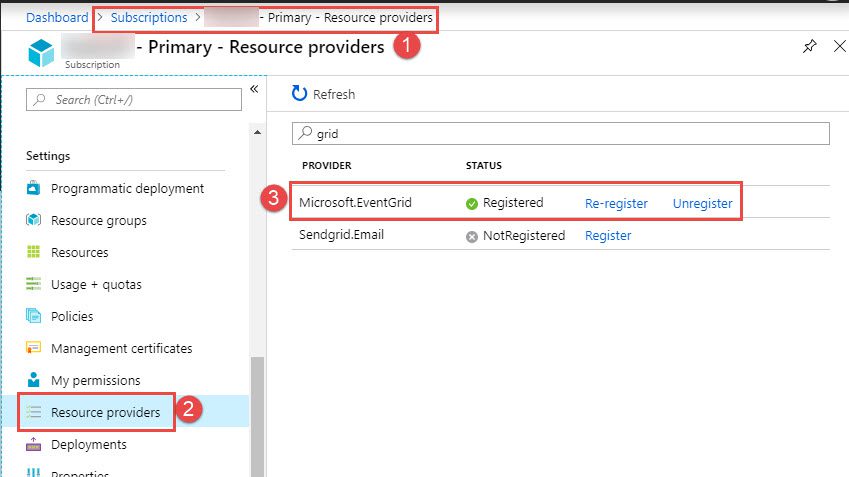
Task: Close the Resource providers blade
Action: pos(840,46)
